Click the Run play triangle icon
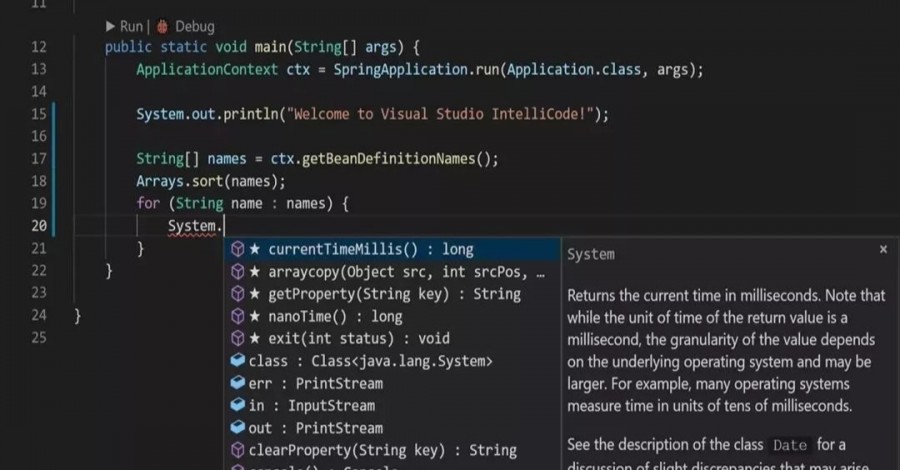This screenshot has height=470, width=900. click(x=110, y=26)
